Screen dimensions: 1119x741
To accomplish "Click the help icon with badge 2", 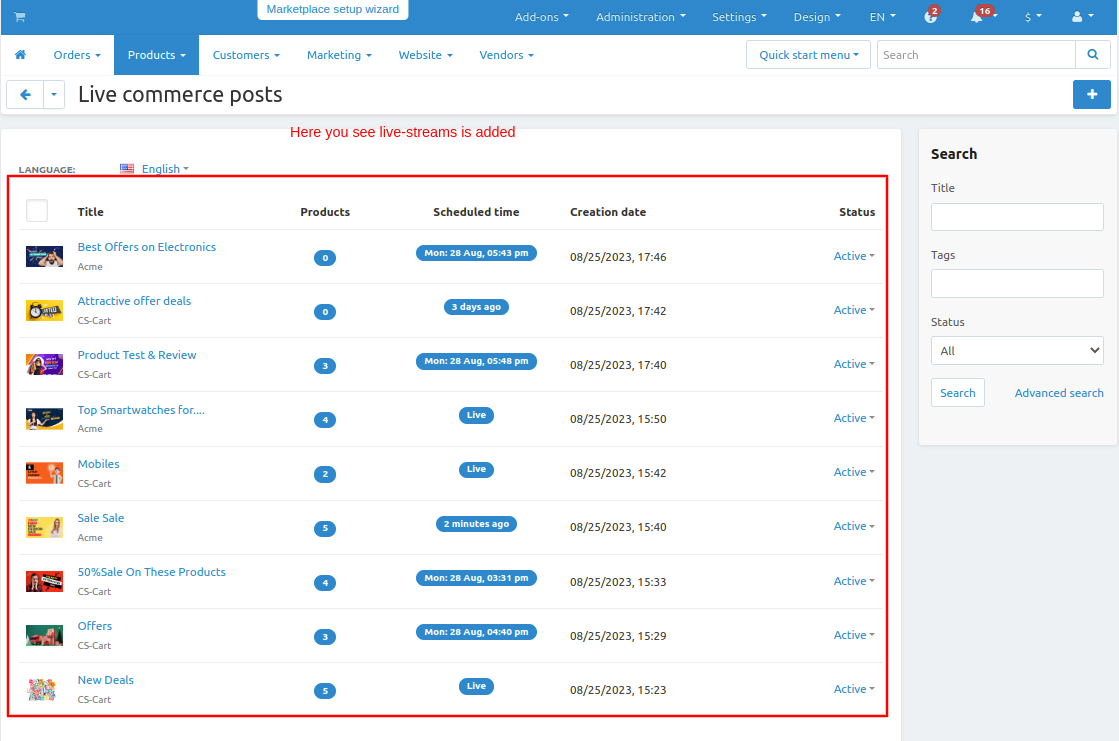I will tap(929, 17).
